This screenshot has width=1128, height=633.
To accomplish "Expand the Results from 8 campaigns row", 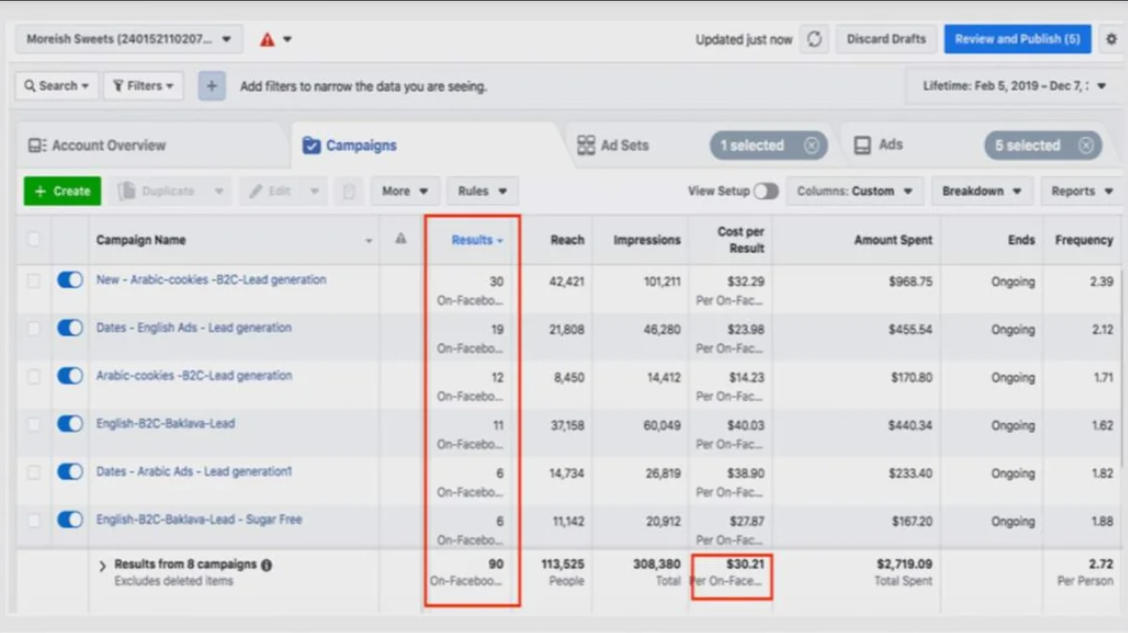I will pyautogui.click(x=102, y=566).
